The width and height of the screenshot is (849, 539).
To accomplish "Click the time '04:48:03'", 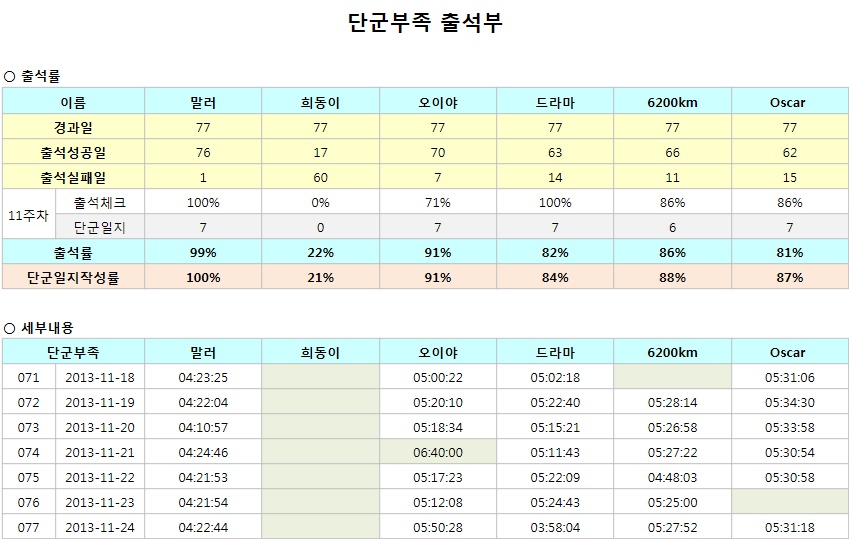I will point(672,477).
